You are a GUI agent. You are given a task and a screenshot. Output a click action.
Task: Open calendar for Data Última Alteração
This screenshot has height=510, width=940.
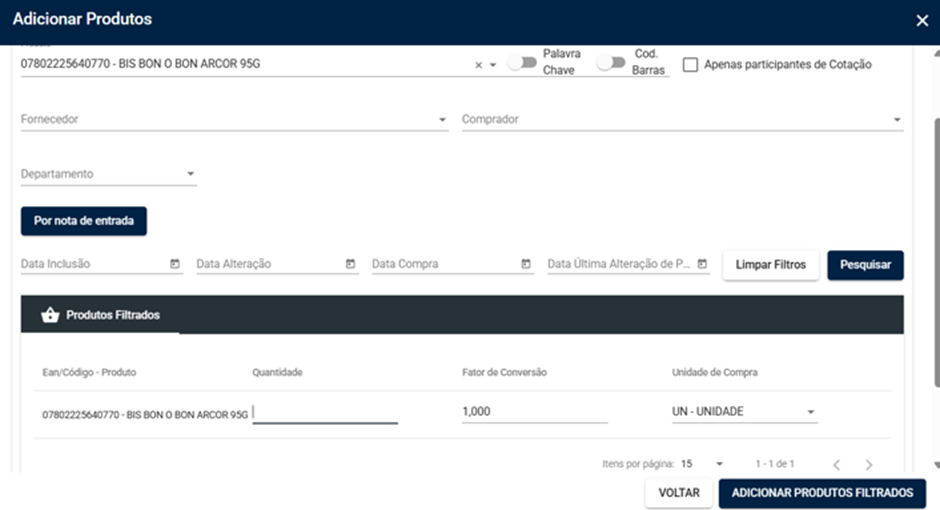(x=702, y=264)
